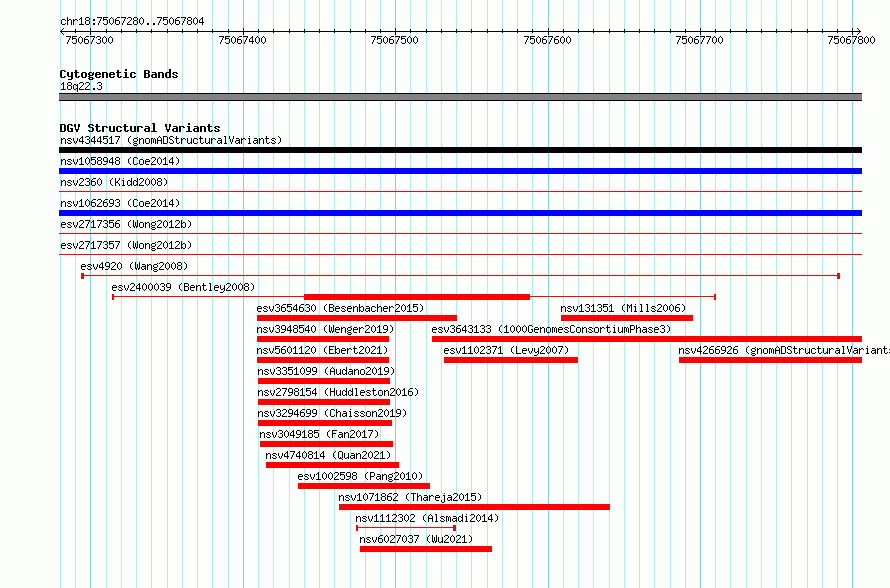Click the Cytogenetic Bands track title
The width and height of the screenshot is (890, 588).
(119, 74)
